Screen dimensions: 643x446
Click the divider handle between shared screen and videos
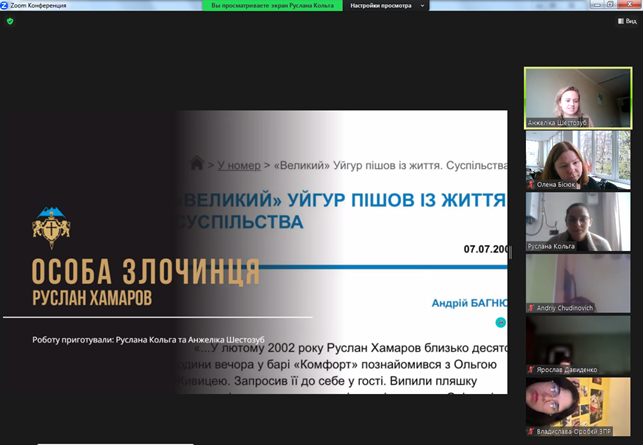(x=510, y=252)
